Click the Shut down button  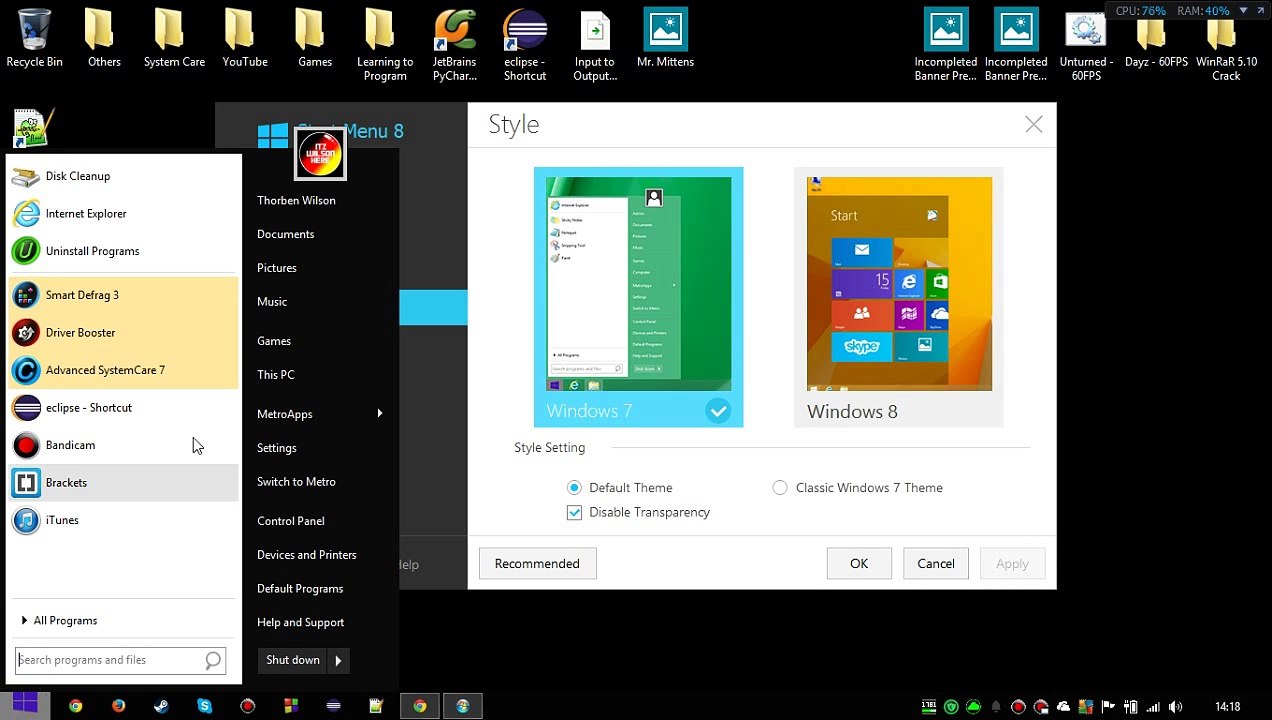click(293, 660)
